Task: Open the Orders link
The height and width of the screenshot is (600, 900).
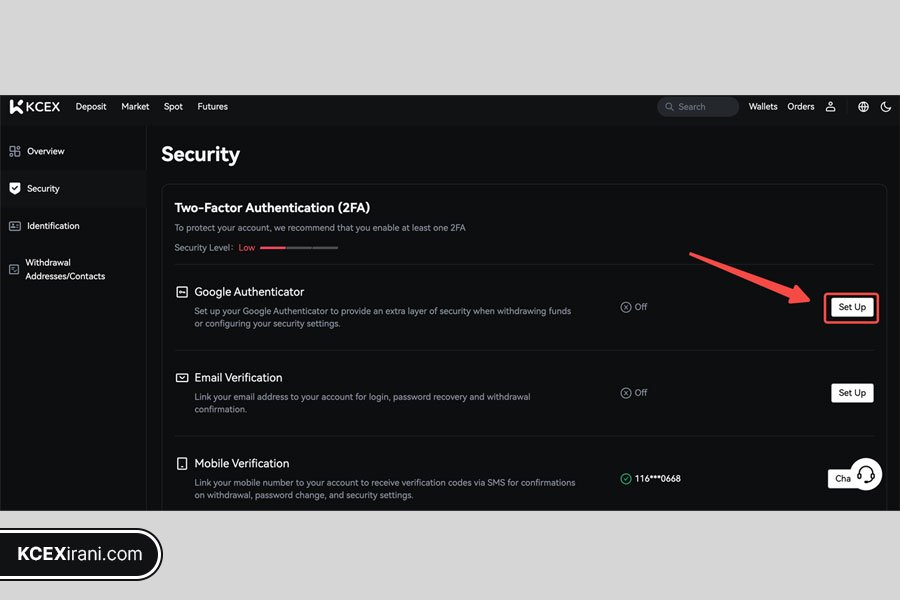Action: [801, 107]
